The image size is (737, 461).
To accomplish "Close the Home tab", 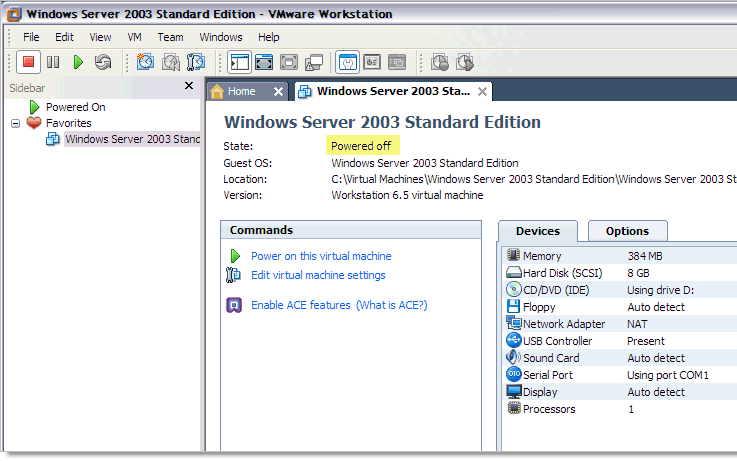I will [278, 92].
